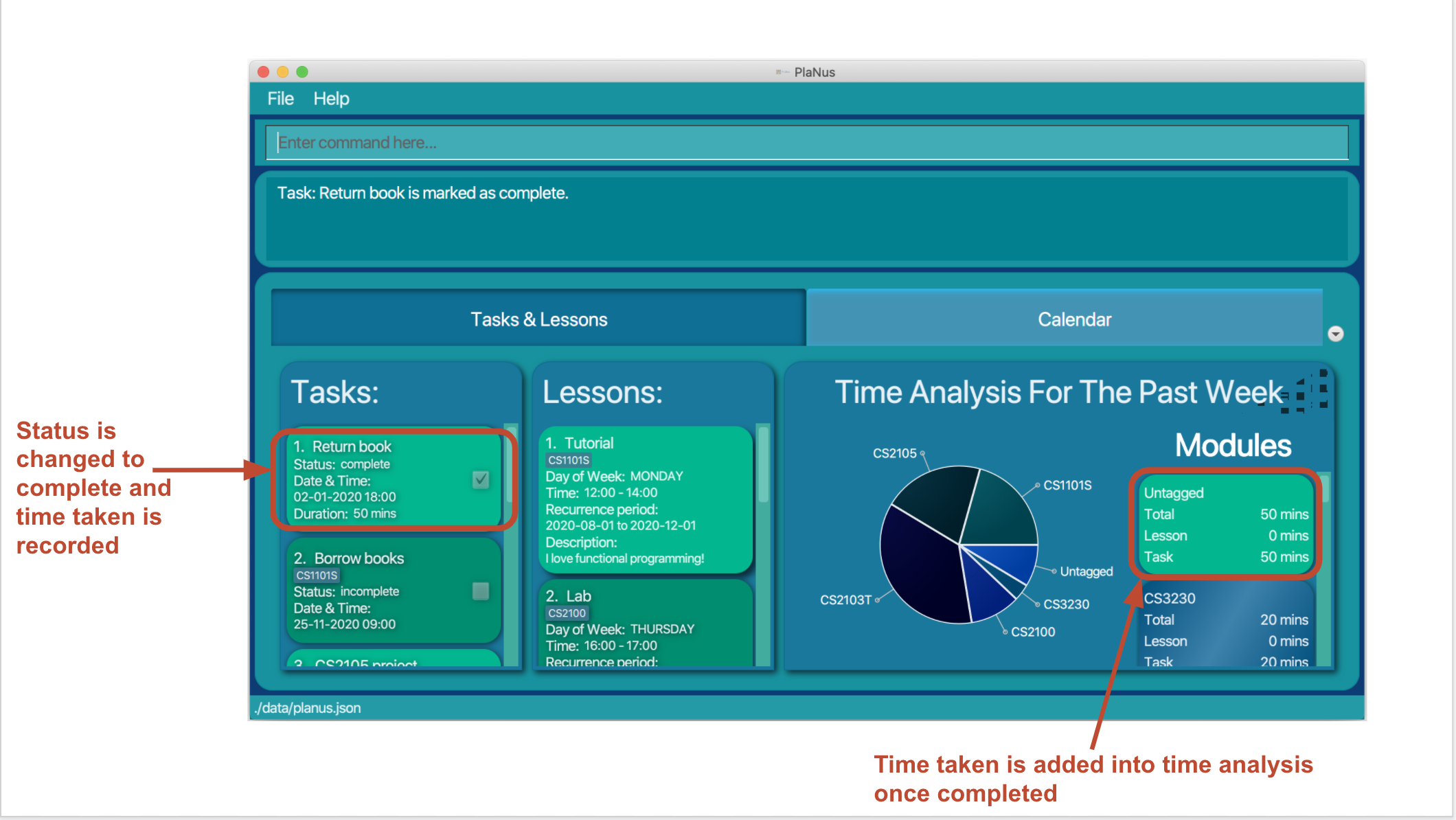The height and width of the screenshot is (820, 1456).
Task: Click the PlaNus window title icon
Action: point(782,72)
